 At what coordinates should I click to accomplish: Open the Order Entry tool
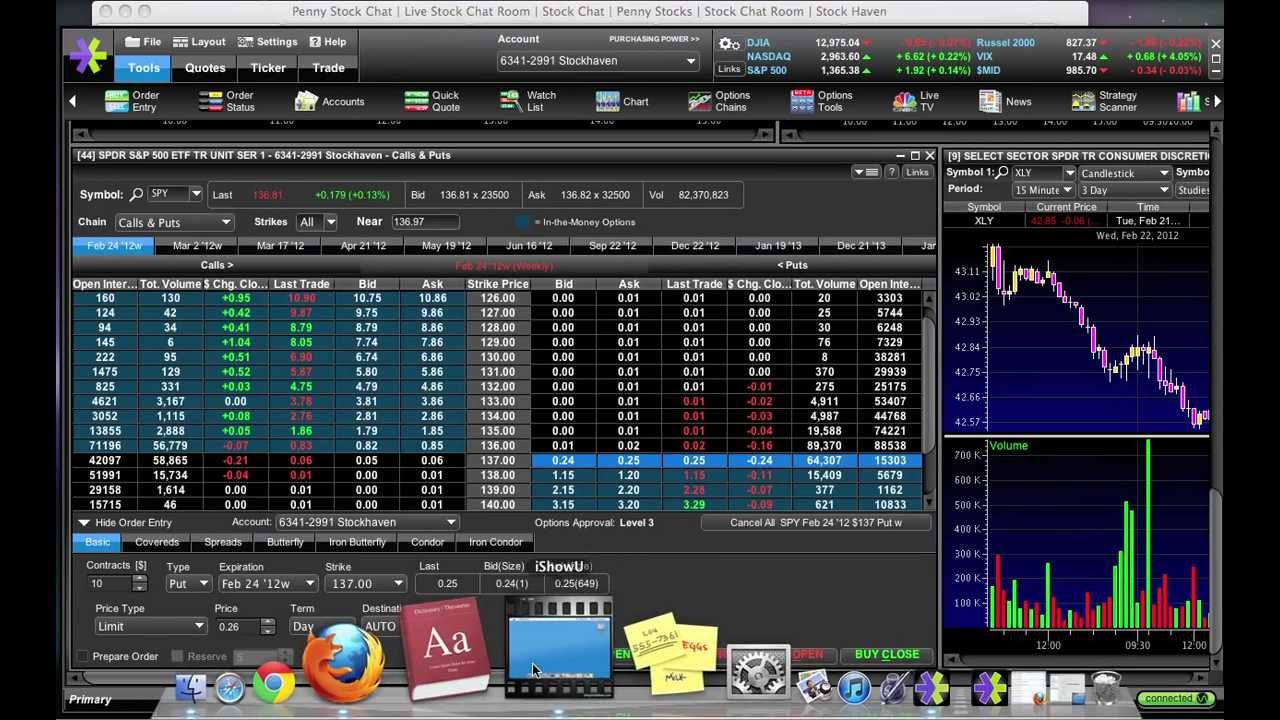(x=131, y=101)
